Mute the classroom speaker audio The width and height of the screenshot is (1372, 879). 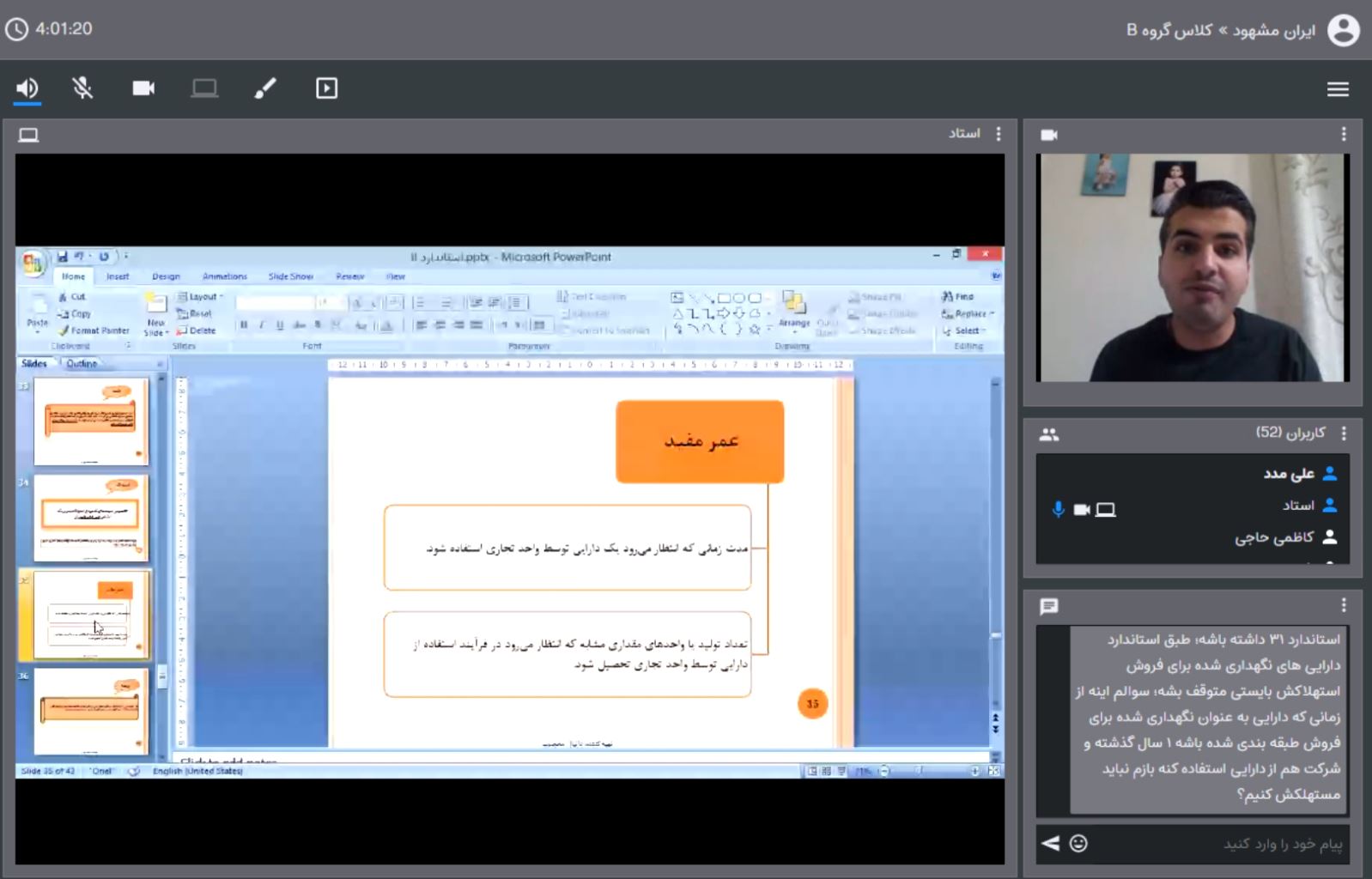pos(27,88)
